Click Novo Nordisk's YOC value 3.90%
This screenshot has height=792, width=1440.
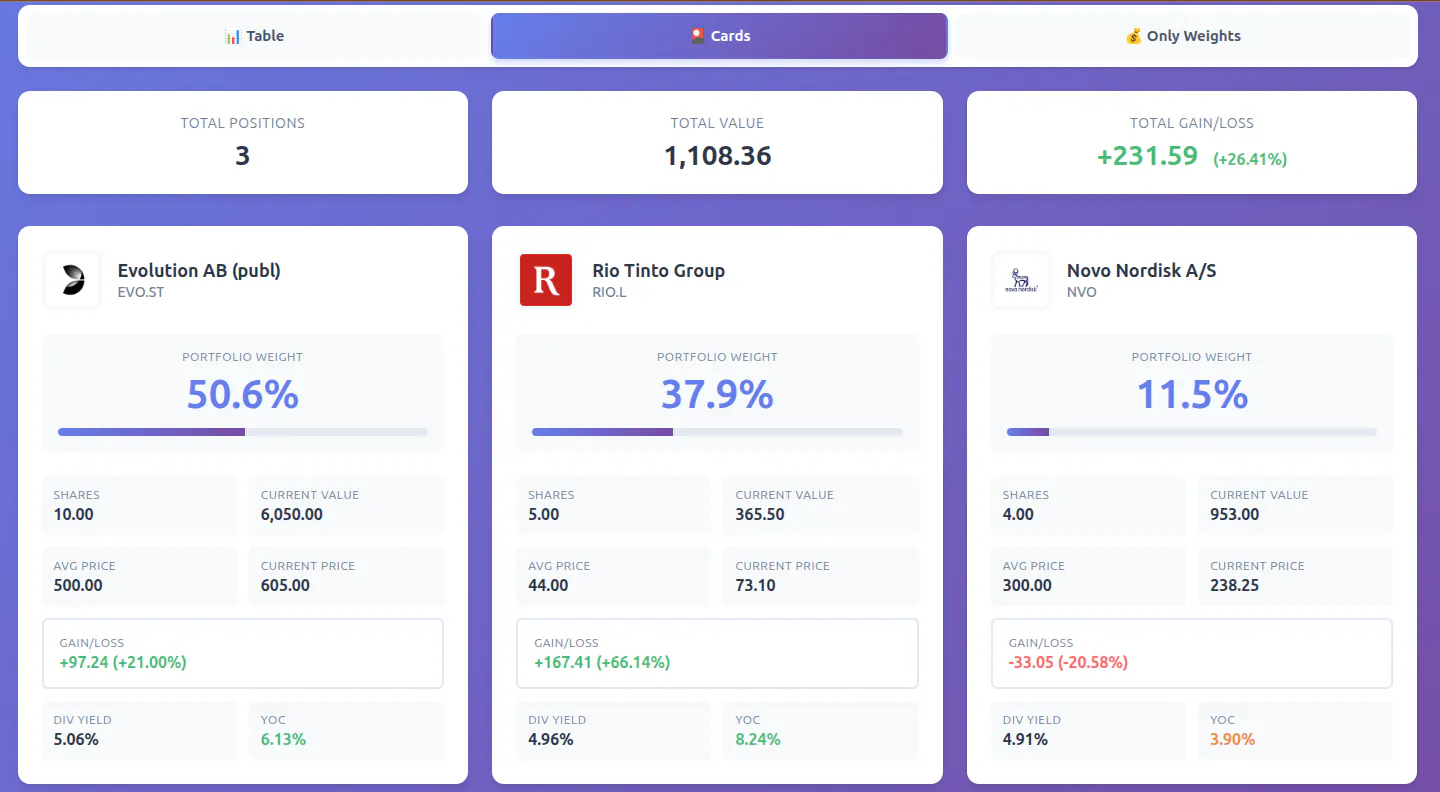[x=1232, y=739]
